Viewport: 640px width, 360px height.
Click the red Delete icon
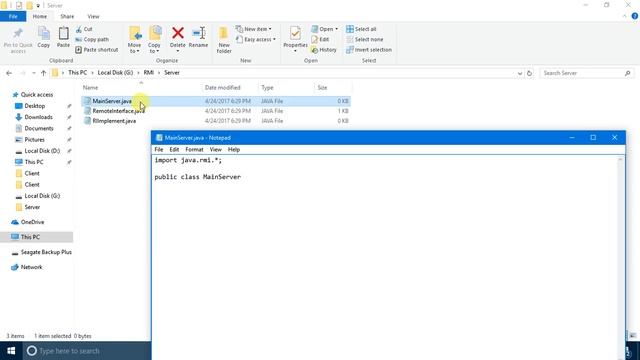tap(178, 33)
